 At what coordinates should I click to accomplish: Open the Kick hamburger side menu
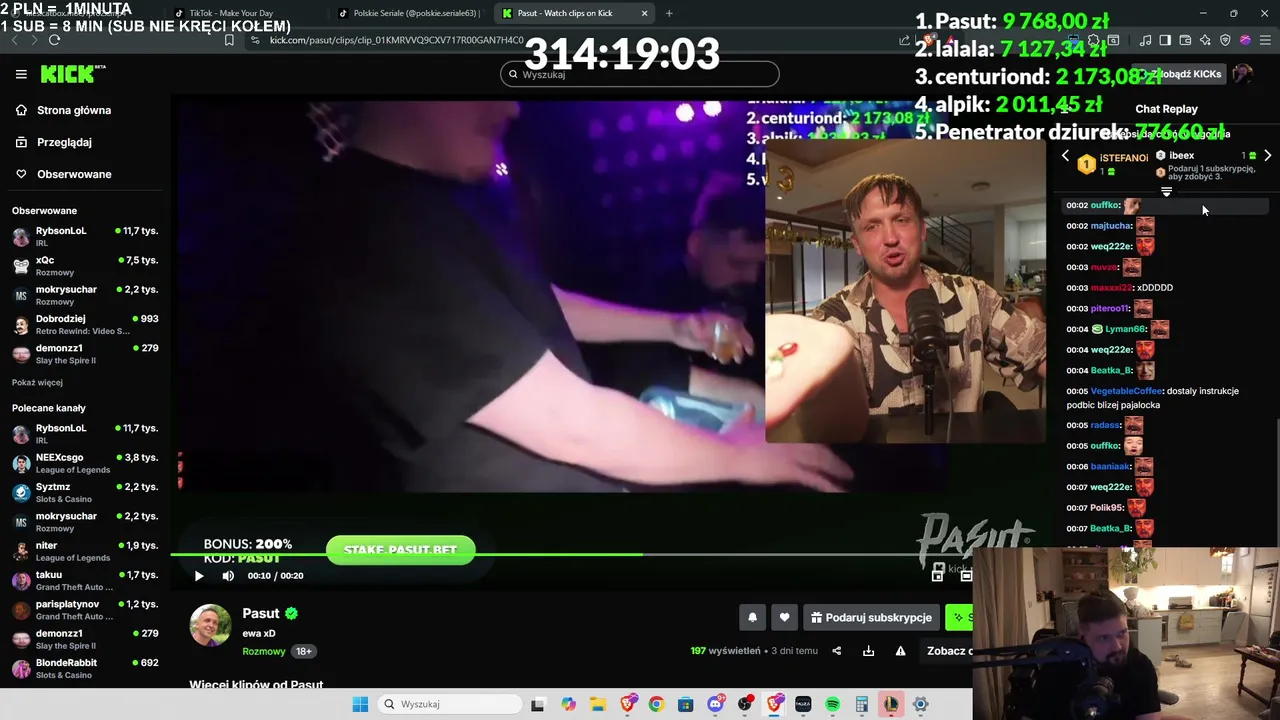point(21,74)
